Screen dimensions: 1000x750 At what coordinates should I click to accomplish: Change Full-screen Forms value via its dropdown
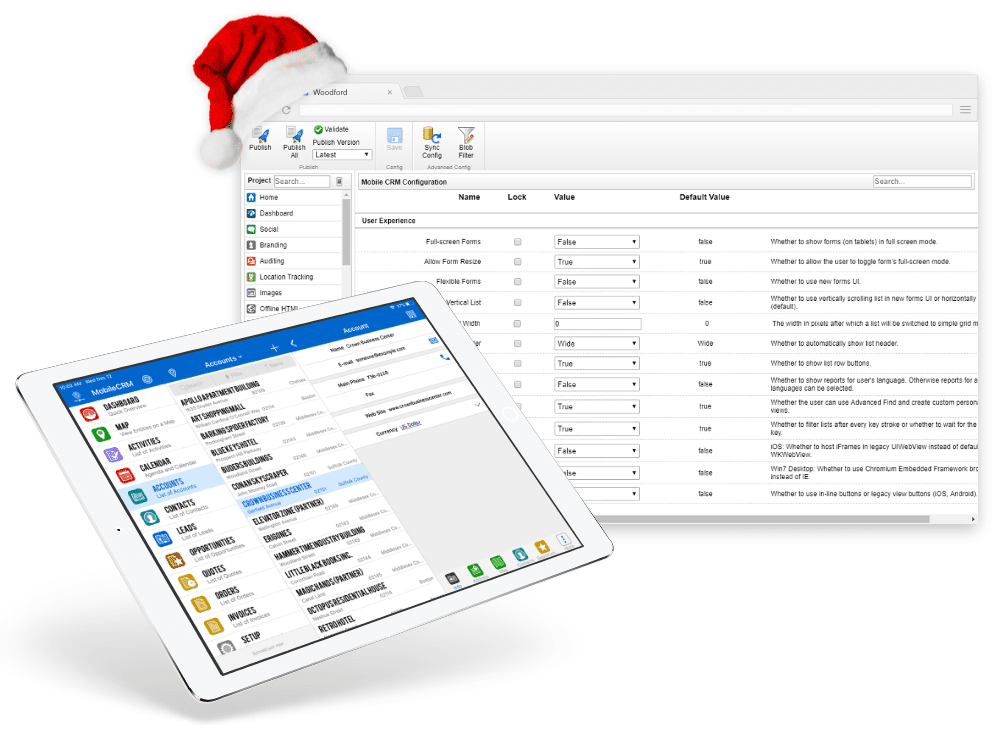pyautogui.click(x=596, y=241)
